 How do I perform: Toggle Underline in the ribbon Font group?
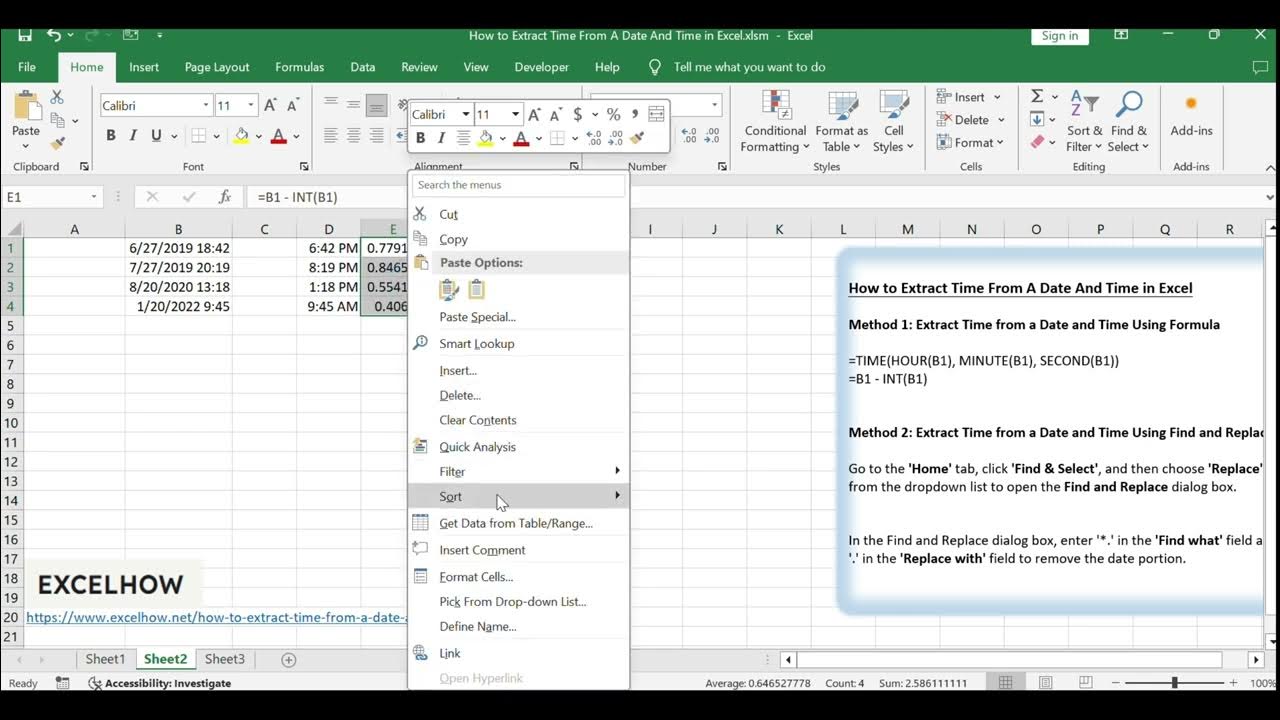point(156,136)
